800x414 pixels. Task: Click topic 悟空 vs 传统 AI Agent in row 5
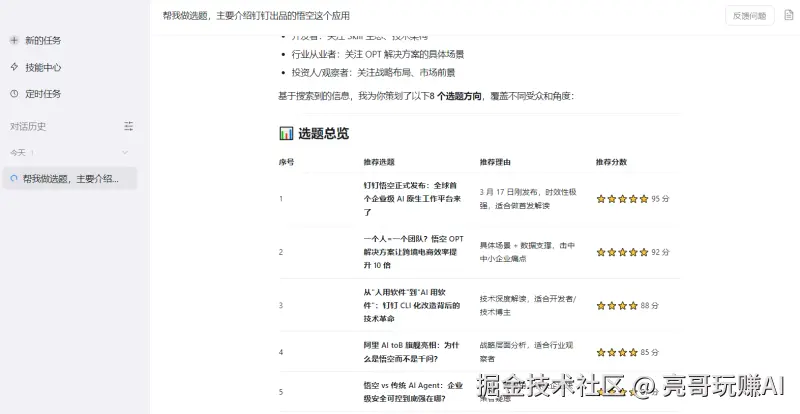(x=413, y=392)
